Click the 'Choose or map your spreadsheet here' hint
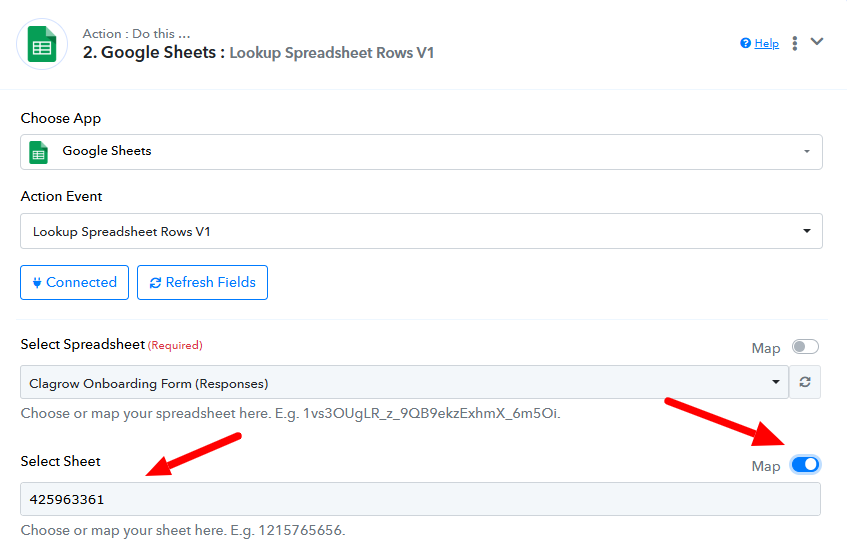 (291, 413)
